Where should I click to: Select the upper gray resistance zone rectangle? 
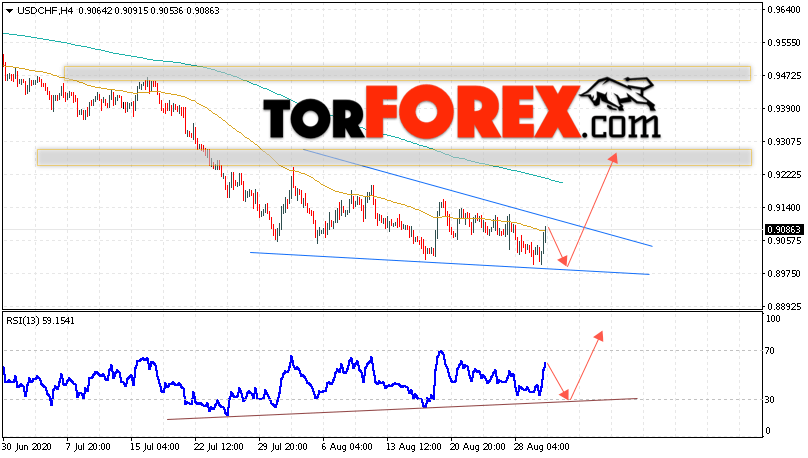point(407,73)
